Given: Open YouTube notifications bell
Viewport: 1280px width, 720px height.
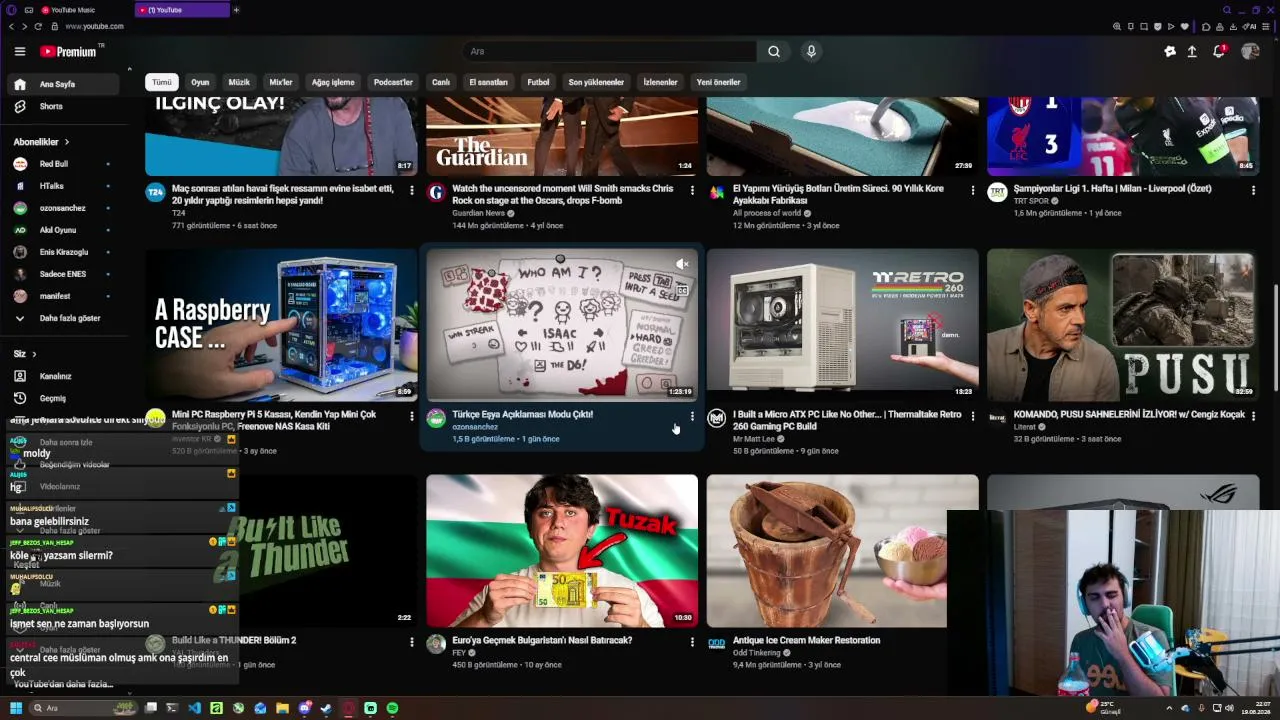Looking at the screenshot, I should [1219, 51].
